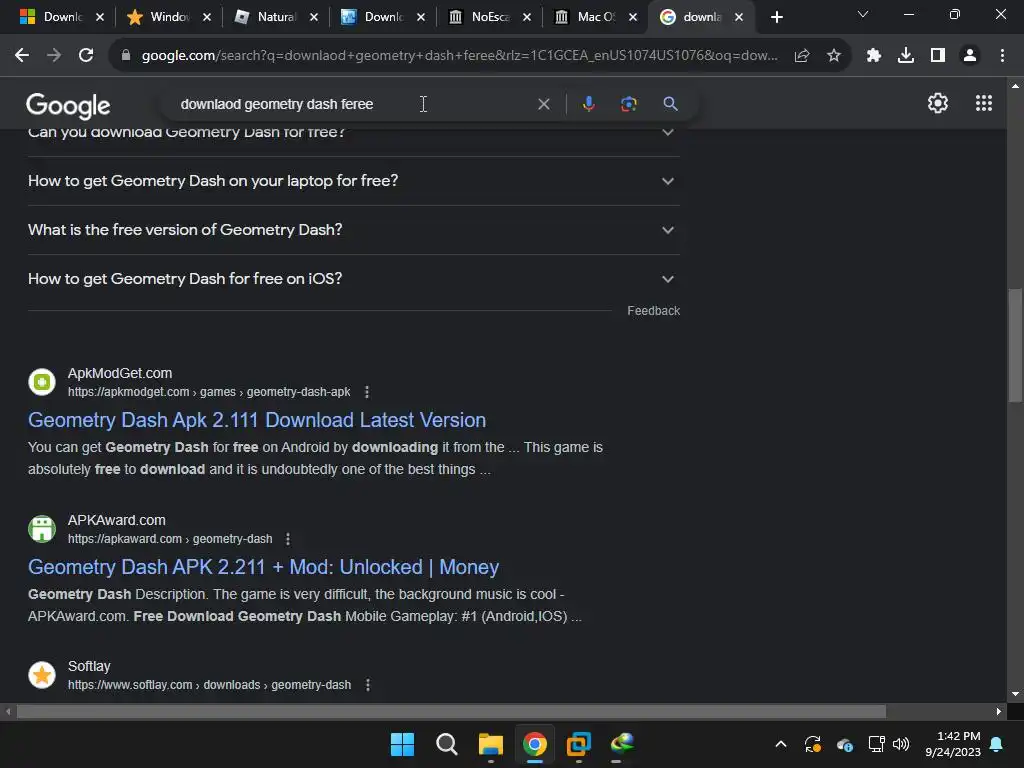Click the Google logo
Viewport: 1024px width, 768px height.
(x=68, y=105)
